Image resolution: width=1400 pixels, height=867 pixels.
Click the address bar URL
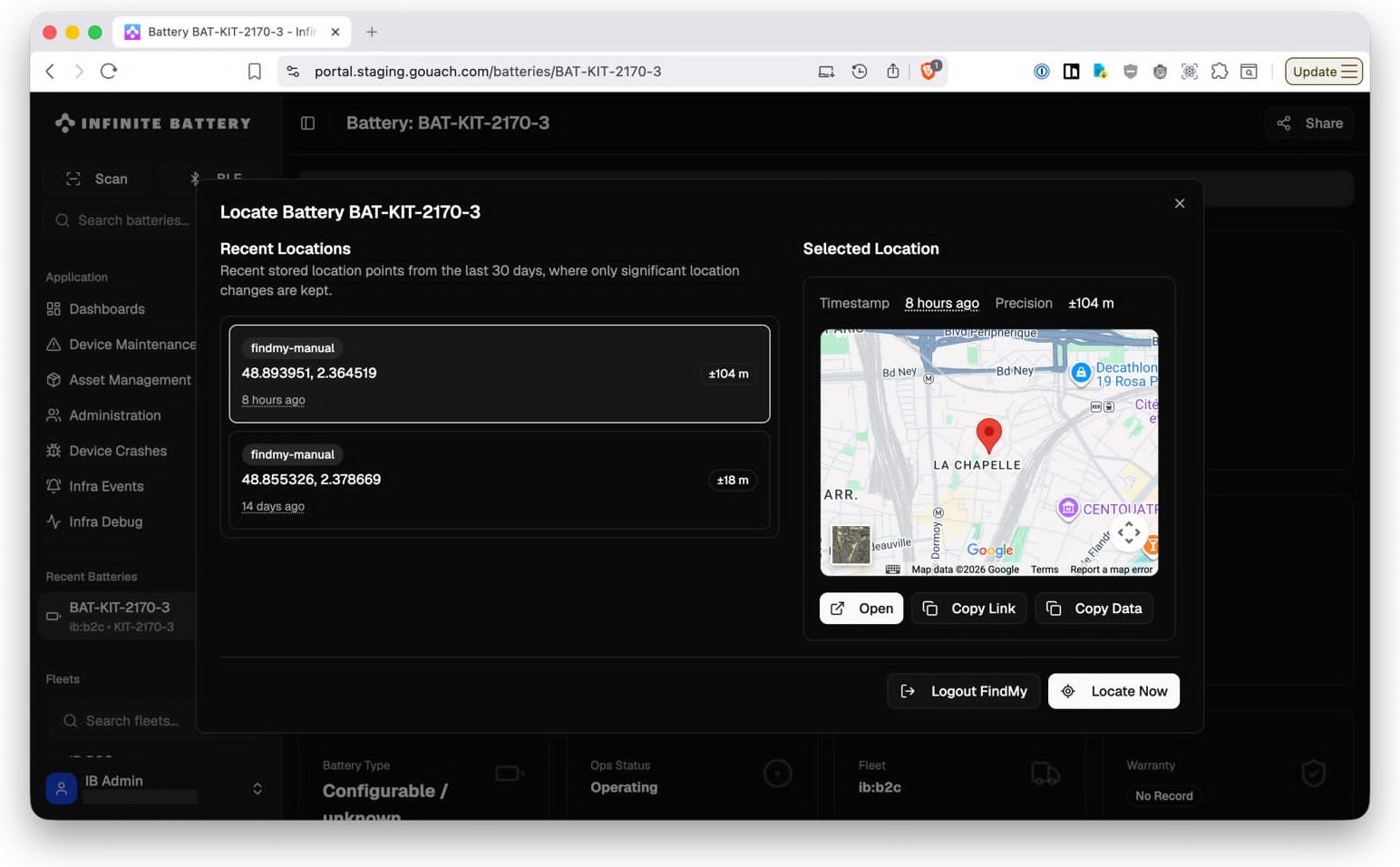(488, 72)
